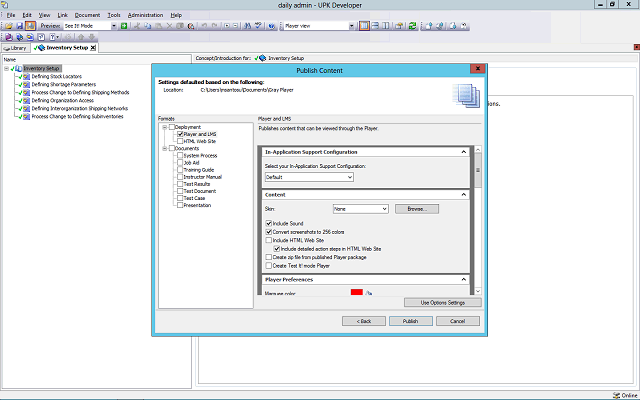Toggle Convert screenshots to 256 colors

[x=269, y=232]
